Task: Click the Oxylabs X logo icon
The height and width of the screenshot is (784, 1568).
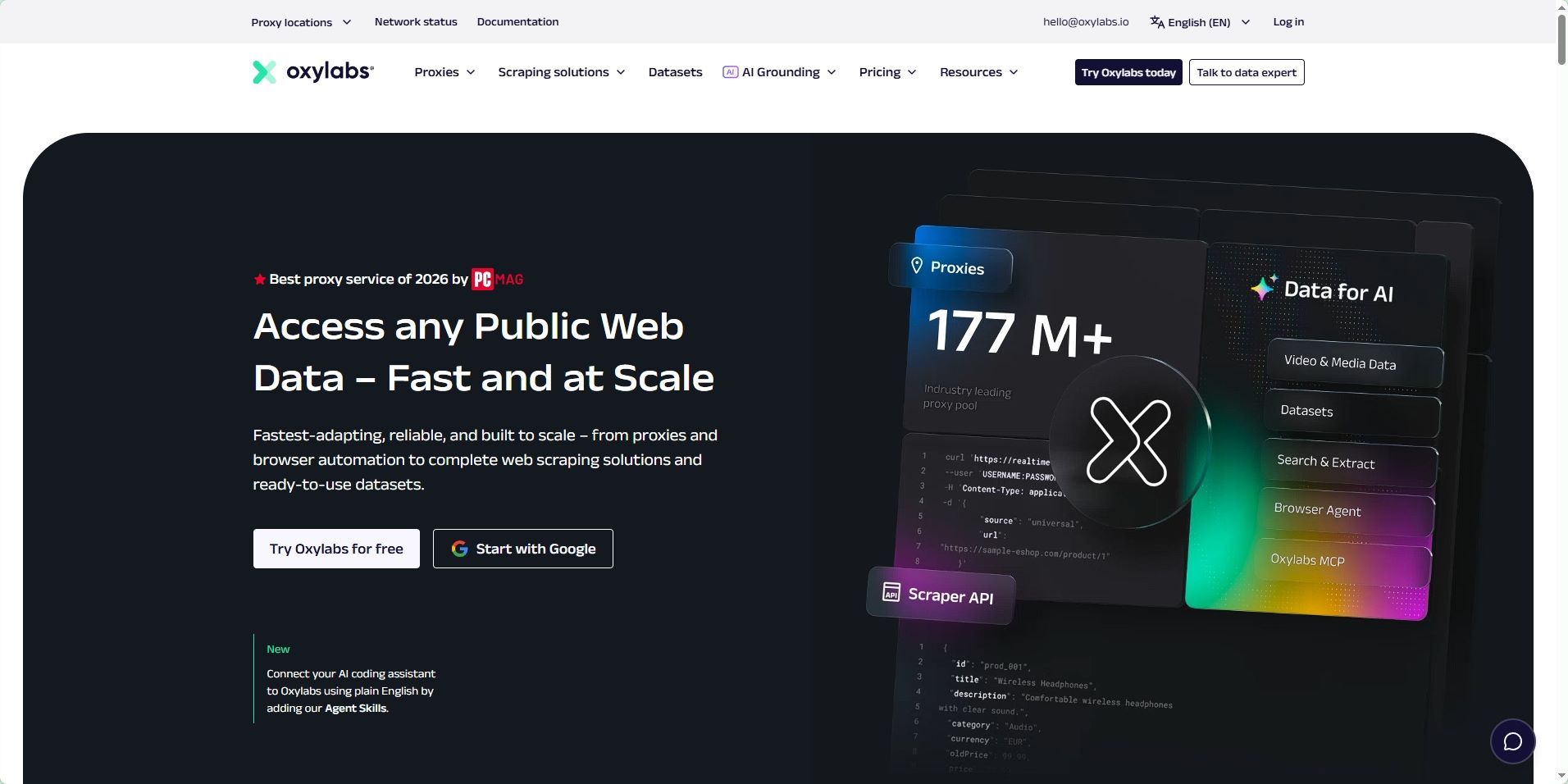Action: coord(264,72)
